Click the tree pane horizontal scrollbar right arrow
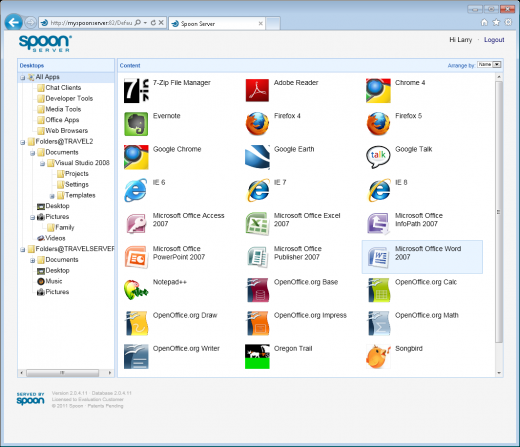The height and width of the screenshot is (447, 520). click(110, 373)
